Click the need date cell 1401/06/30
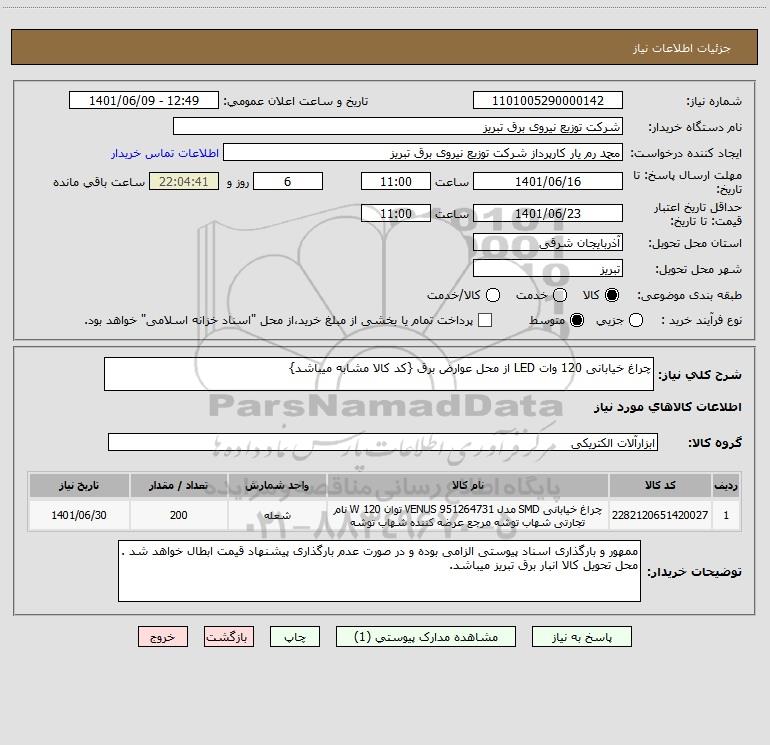 pos(79,515)
